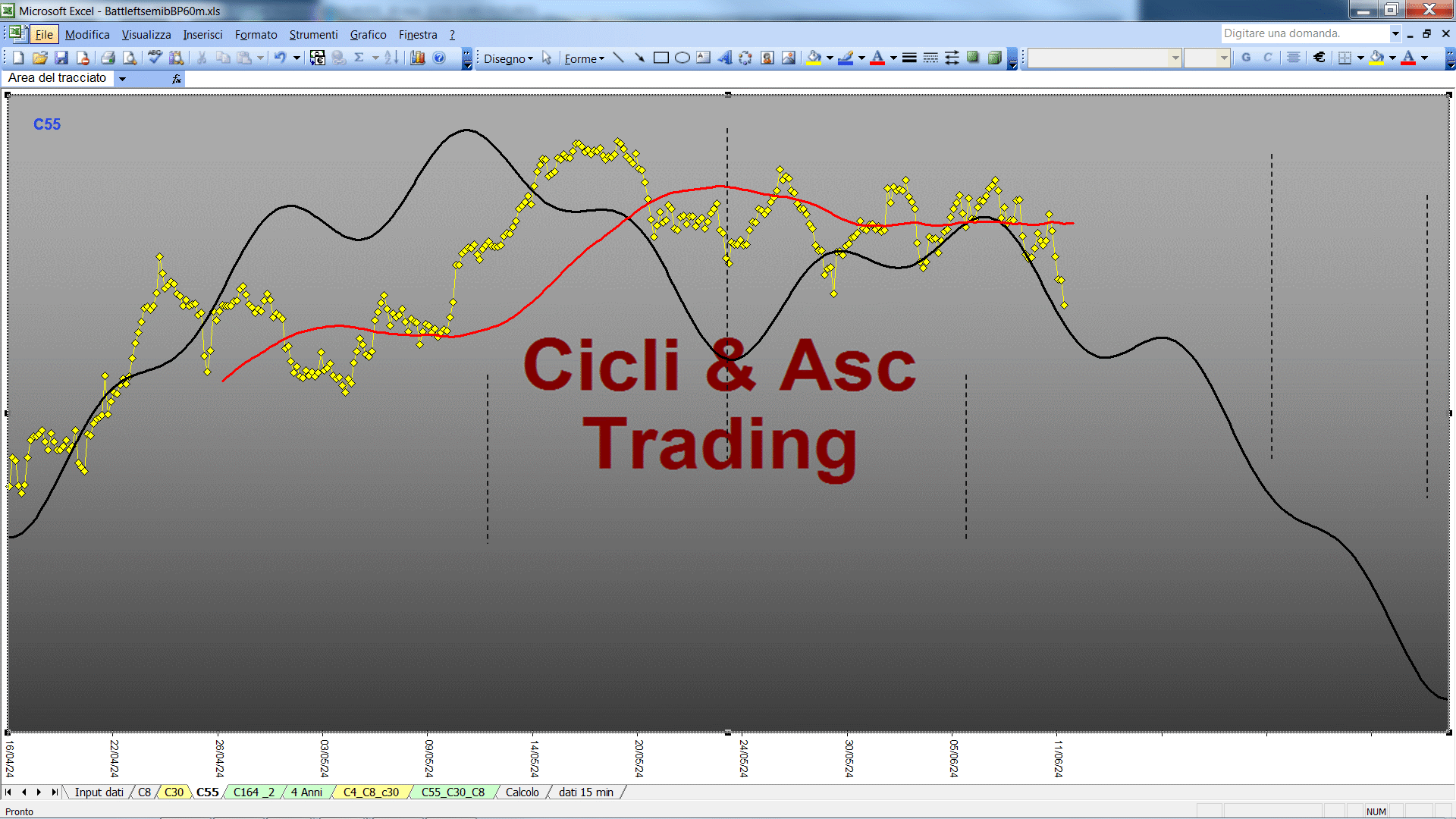Click the function fx button
The width and height of the screenshot is (1456, 819).
[x=177, y=79]
